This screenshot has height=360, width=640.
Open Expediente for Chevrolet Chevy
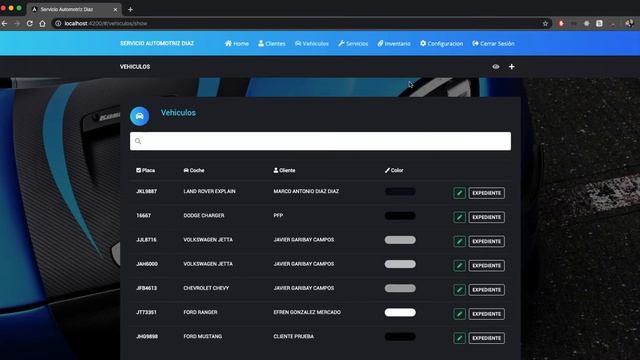click(x=487, y=290)
